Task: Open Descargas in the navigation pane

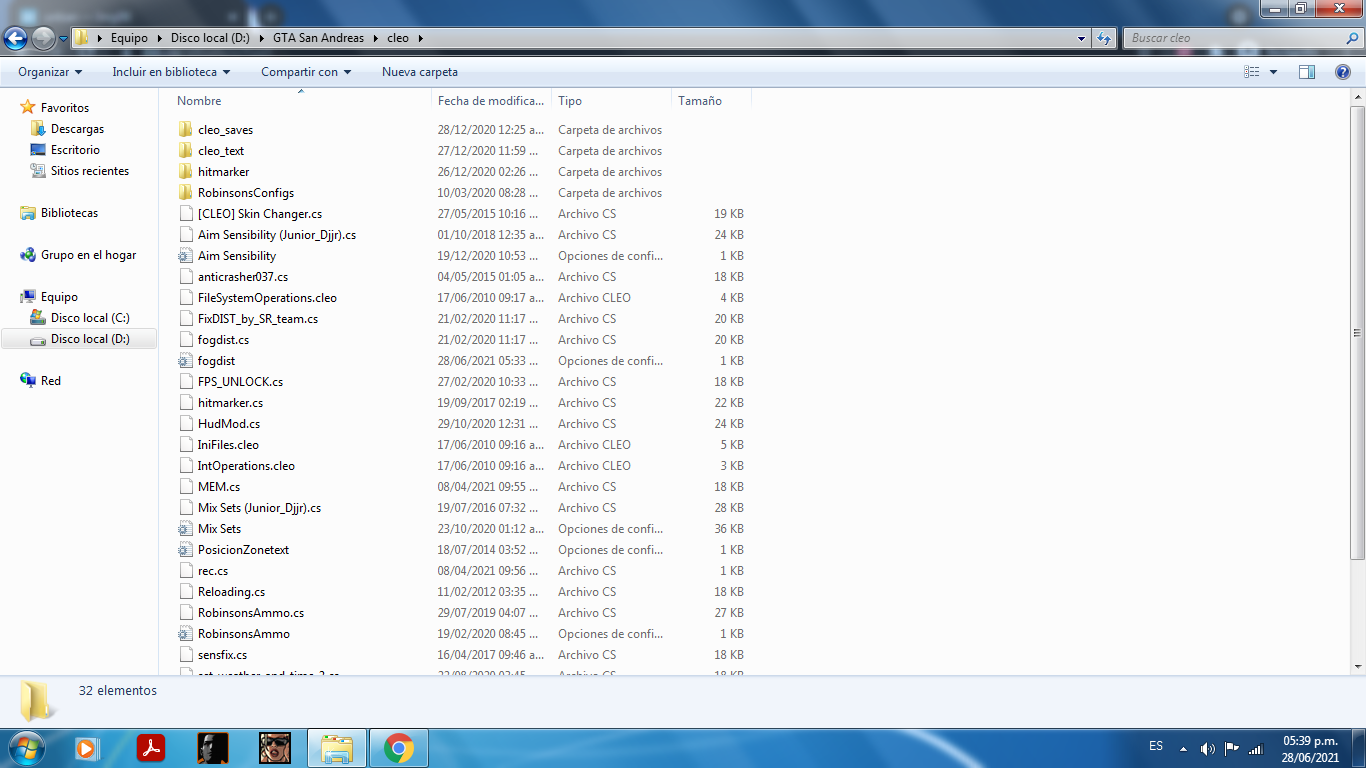Action: point(77,129)
